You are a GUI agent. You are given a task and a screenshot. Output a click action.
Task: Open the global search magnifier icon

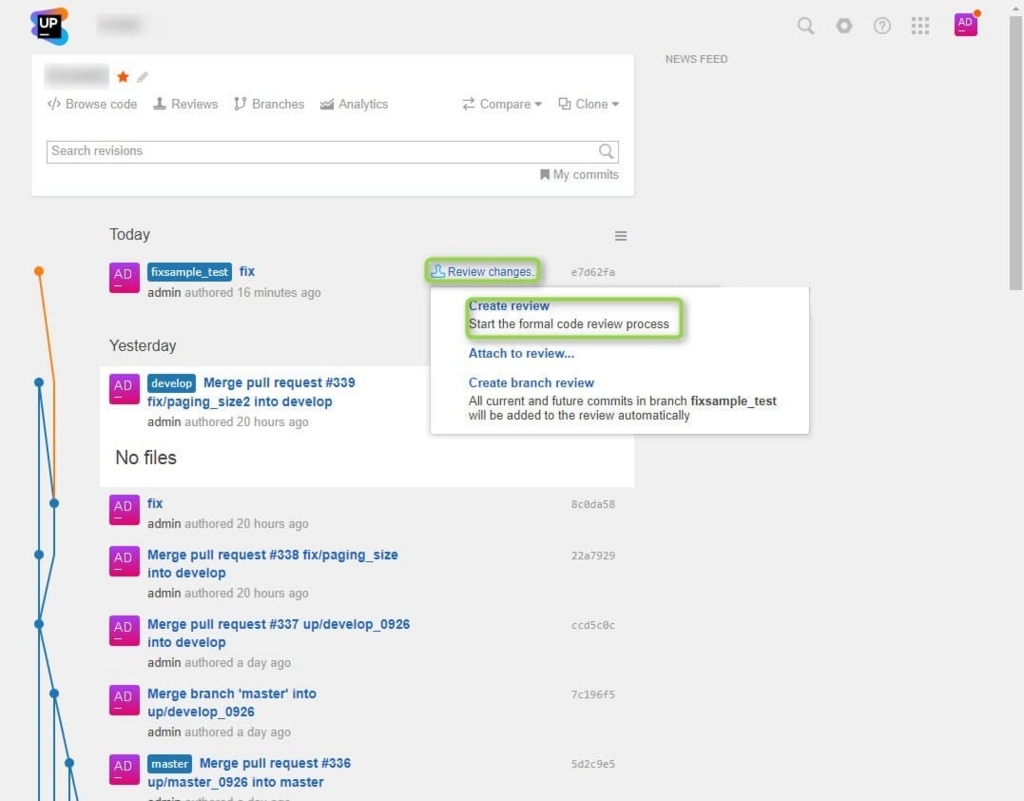[806, 25]
